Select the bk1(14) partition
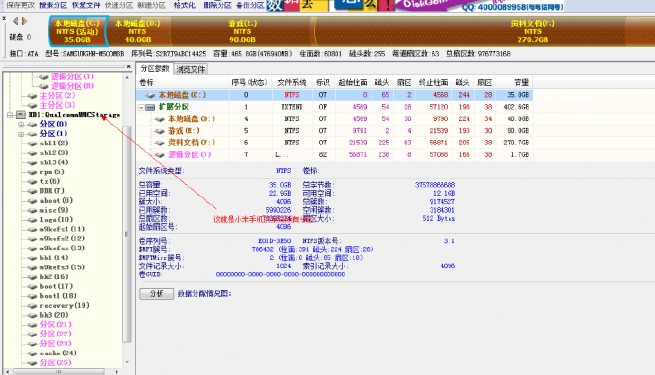The image size is (655, 375). [54, 258]
